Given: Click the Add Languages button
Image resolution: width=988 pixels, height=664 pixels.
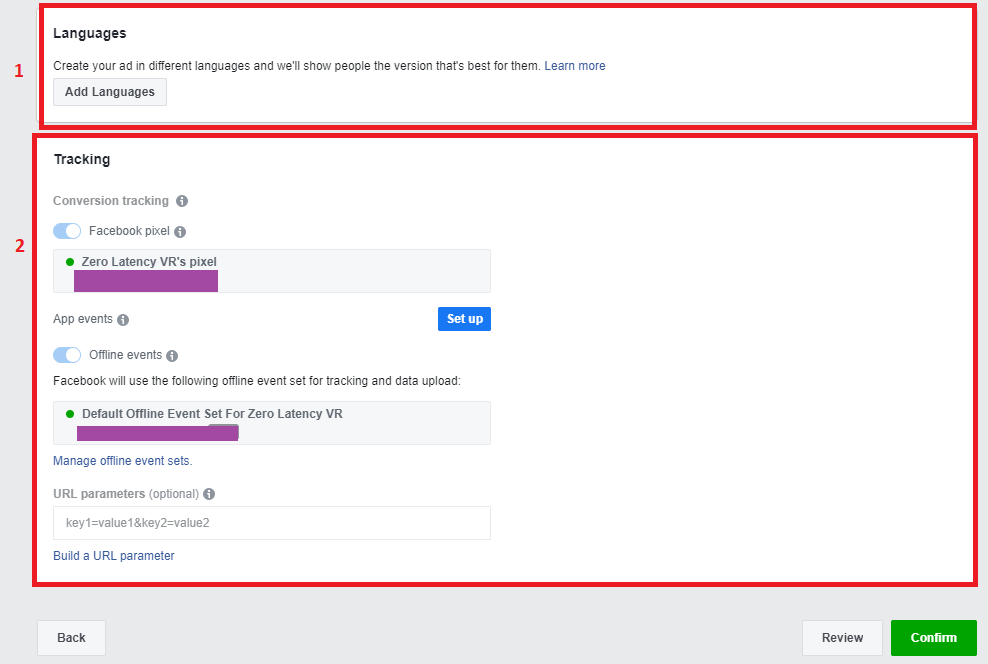Looking at the screenshot, I should [110, 92].
